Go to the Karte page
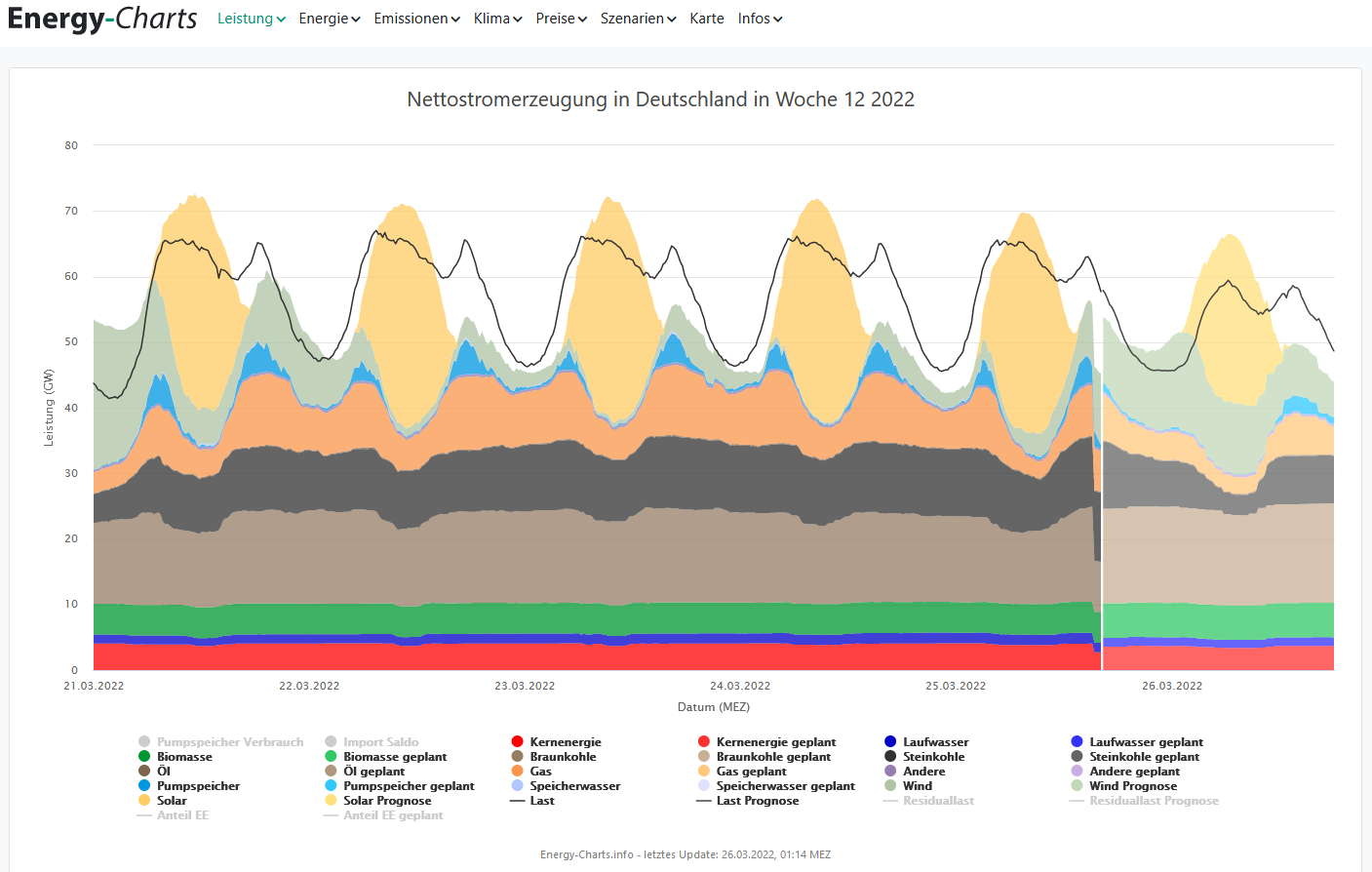The width and height of the screenshot is (1372, 872). coord(706,19)
